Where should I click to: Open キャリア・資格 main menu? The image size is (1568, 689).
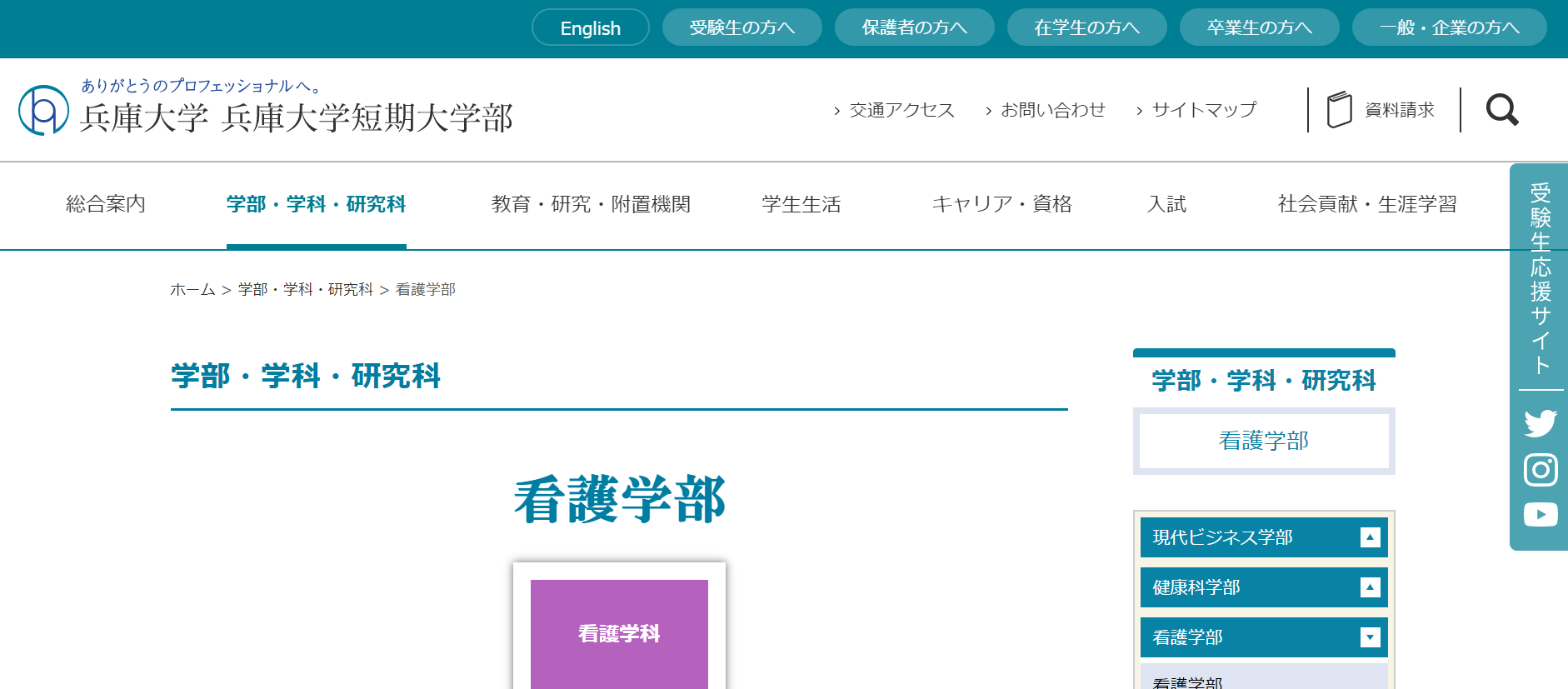[1002, 204]
